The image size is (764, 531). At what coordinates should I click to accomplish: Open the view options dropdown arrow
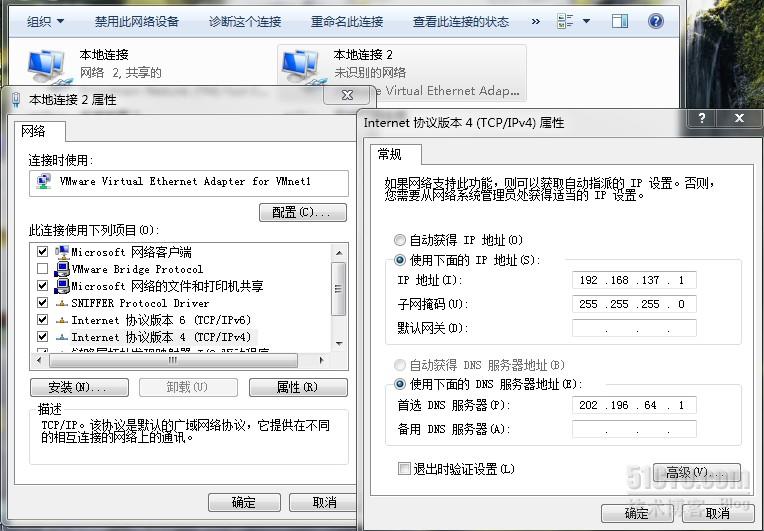point(586,21)
